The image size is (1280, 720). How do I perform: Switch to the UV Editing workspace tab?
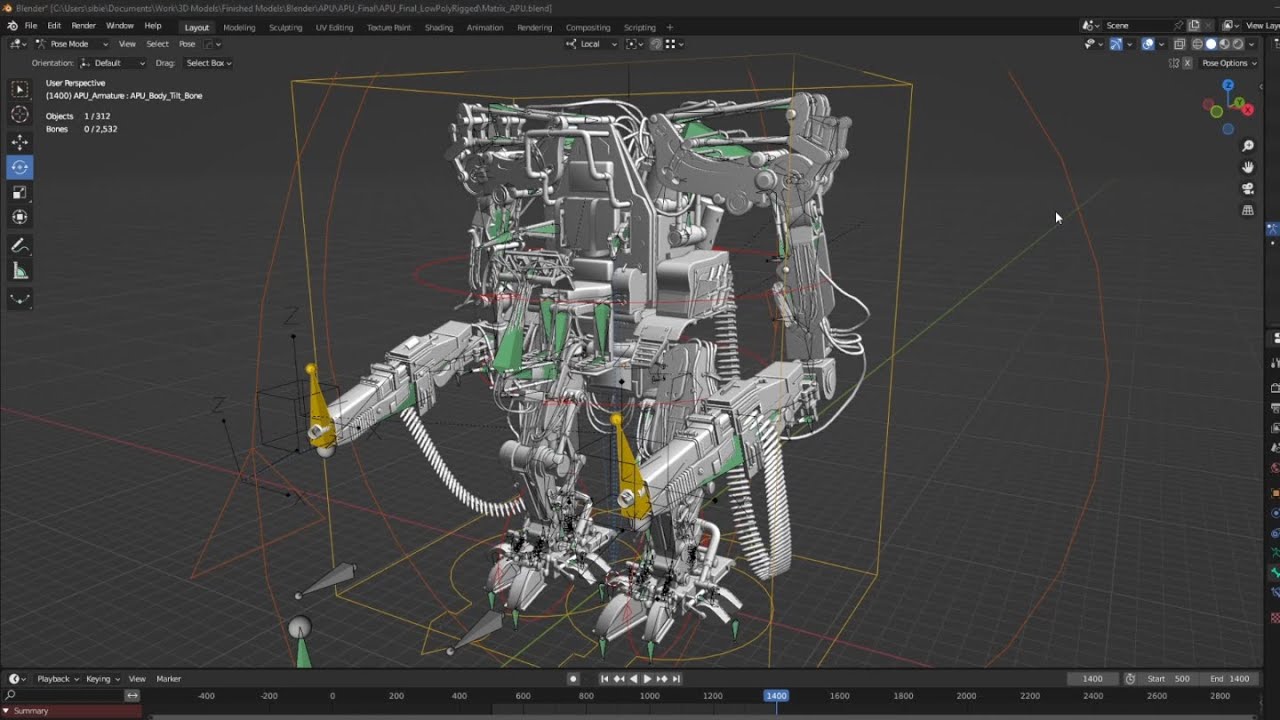[334, 27]
